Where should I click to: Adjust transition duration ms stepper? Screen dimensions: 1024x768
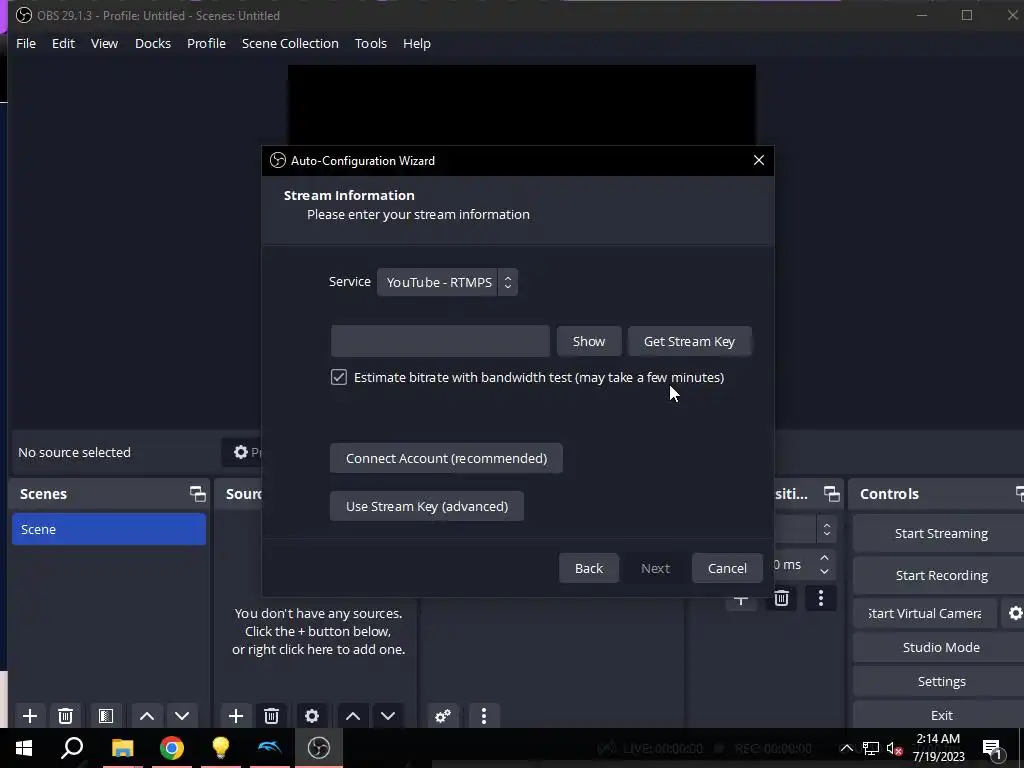tap(824, 565)
